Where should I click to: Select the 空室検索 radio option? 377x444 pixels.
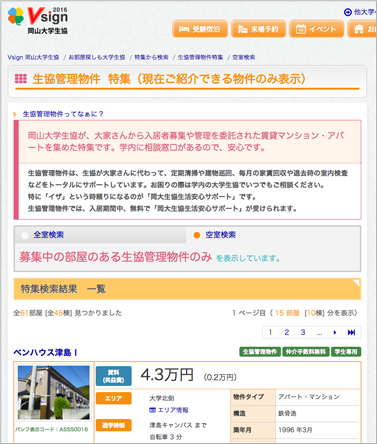(197, 235)
